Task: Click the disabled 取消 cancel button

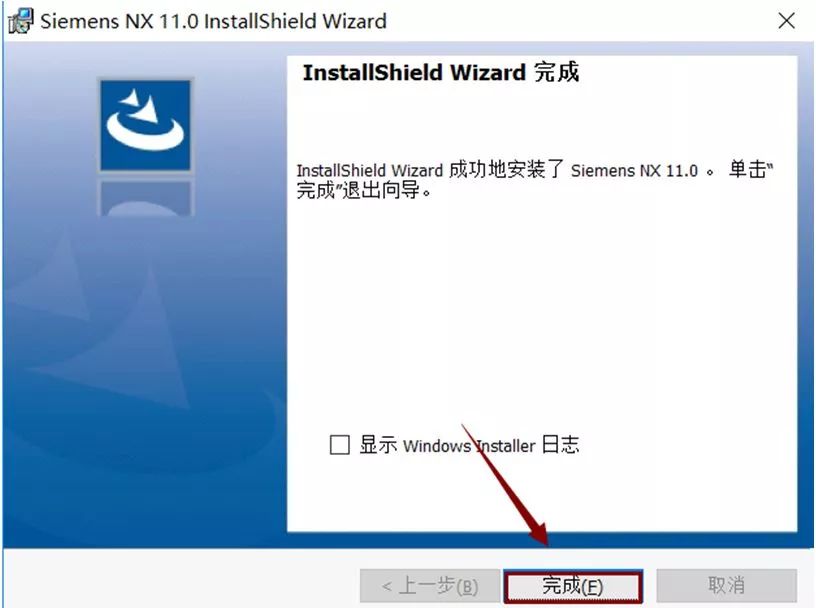Action: (726, 586)
